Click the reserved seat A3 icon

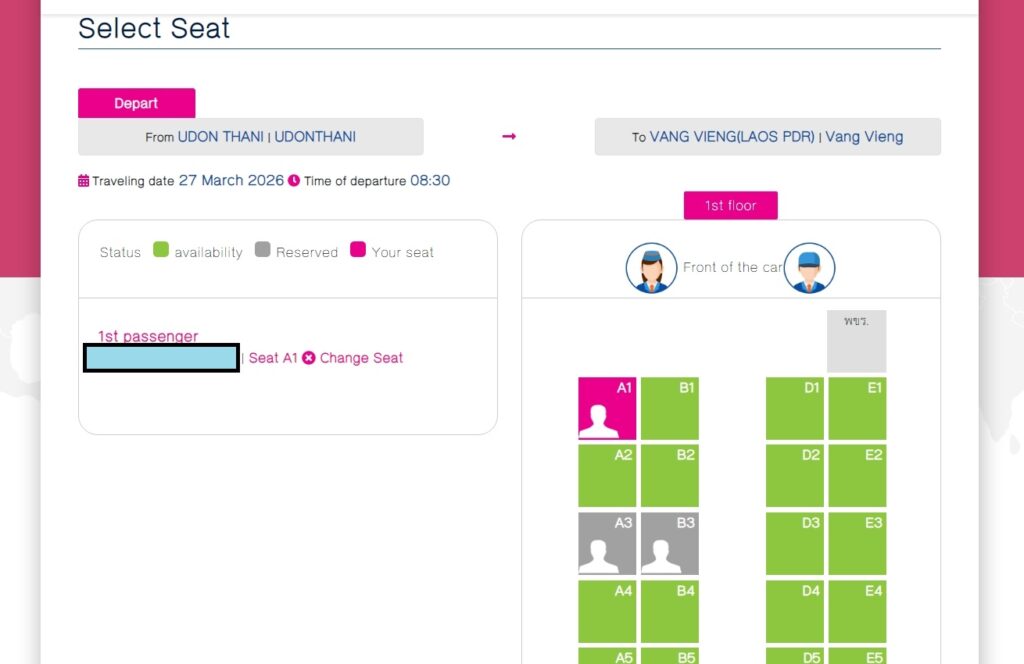pos(607,543)
